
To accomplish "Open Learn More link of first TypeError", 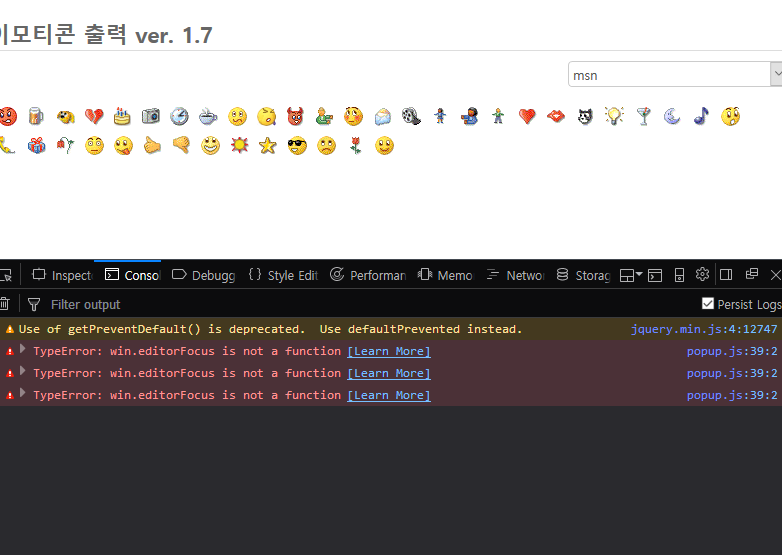I will (388, 351).
